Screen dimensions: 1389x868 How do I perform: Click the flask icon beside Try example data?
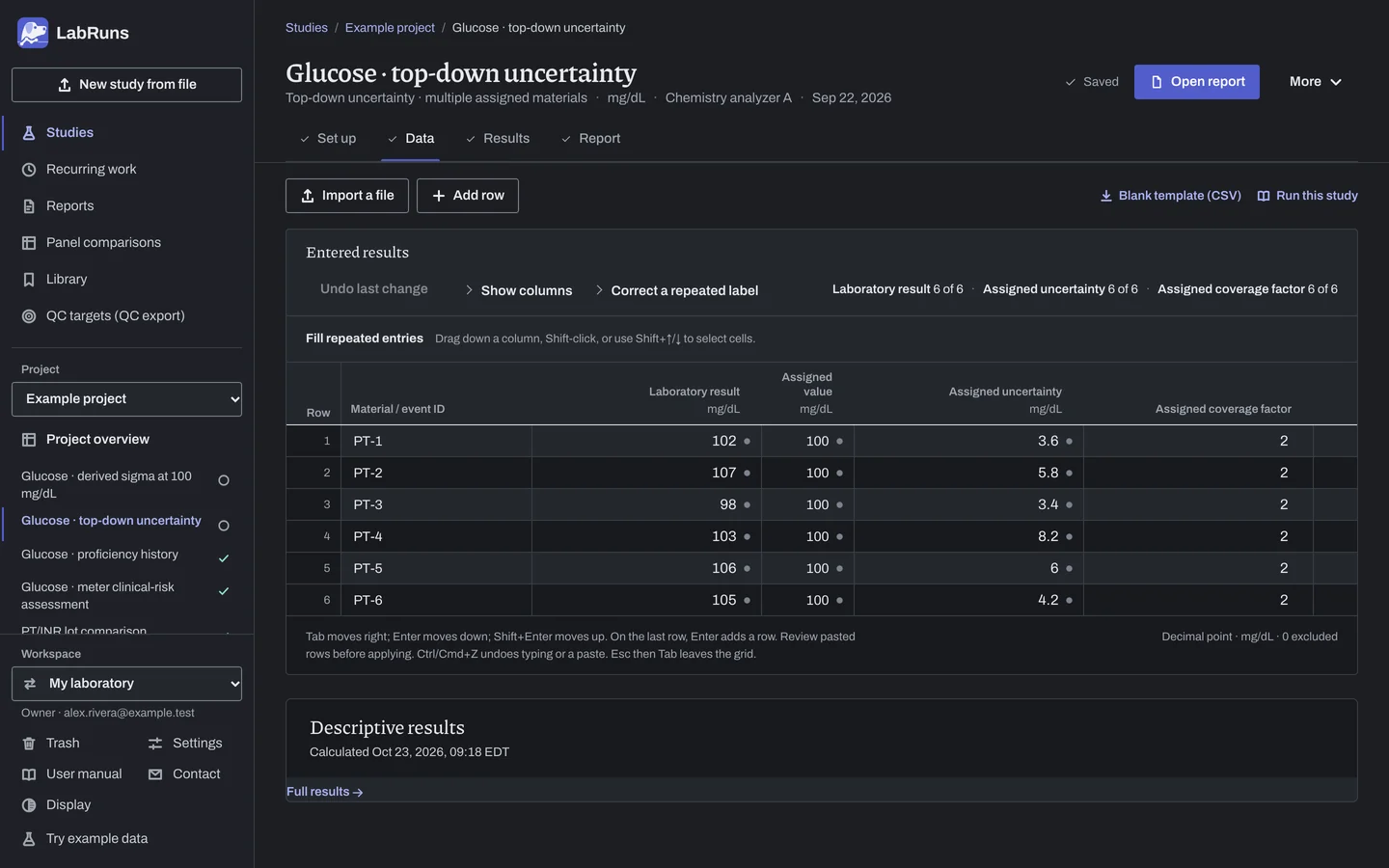(x=29, y=839)
